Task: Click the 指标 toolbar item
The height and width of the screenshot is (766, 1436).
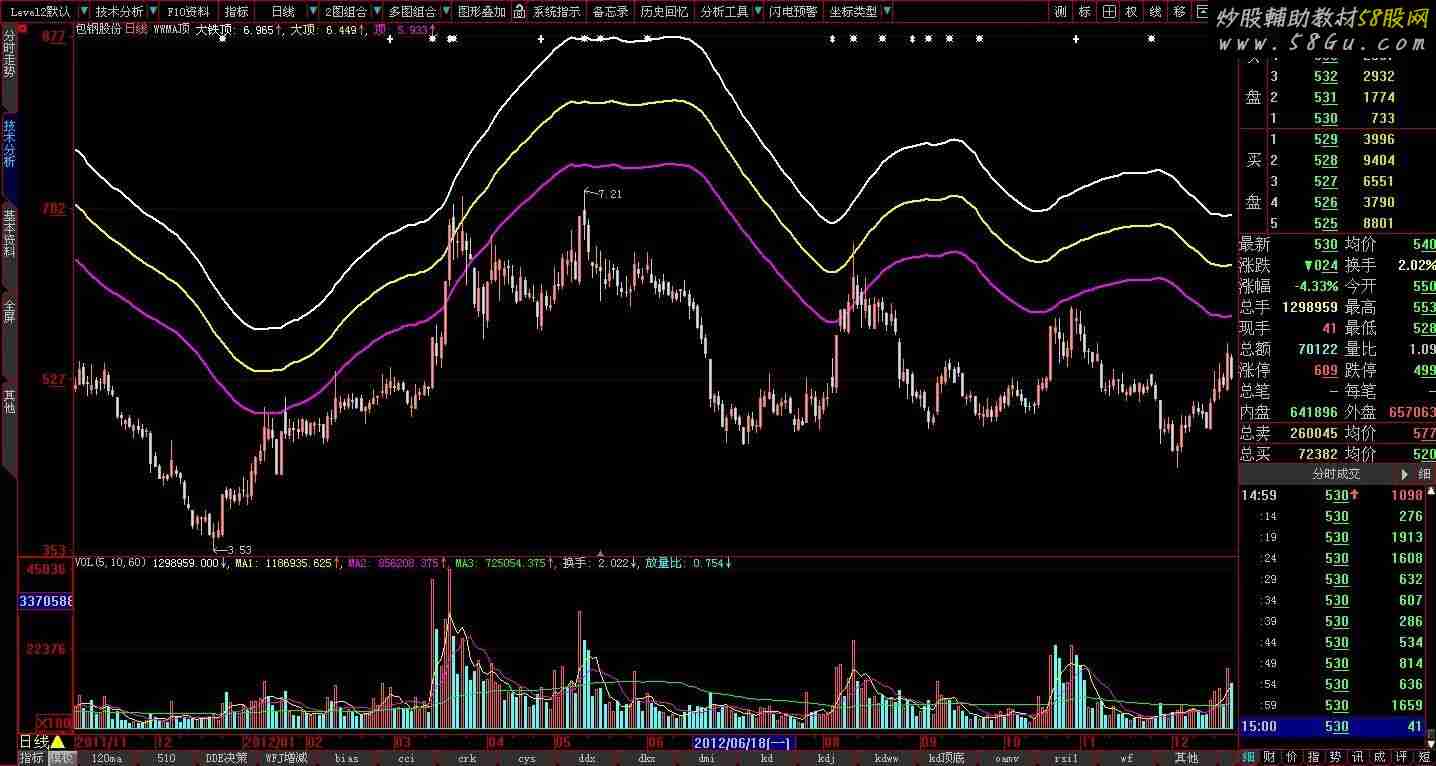Action: point(236,12)
